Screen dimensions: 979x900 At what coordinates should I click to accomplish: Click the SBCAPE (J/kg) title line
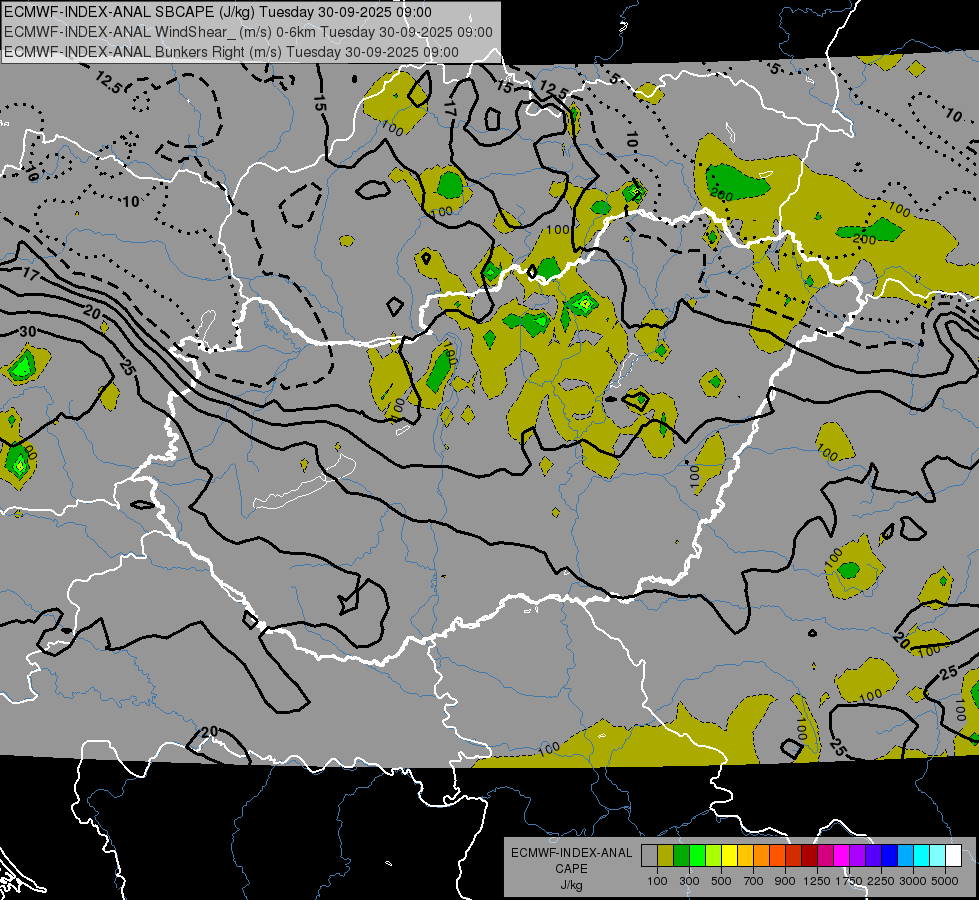tap(218, 12)
